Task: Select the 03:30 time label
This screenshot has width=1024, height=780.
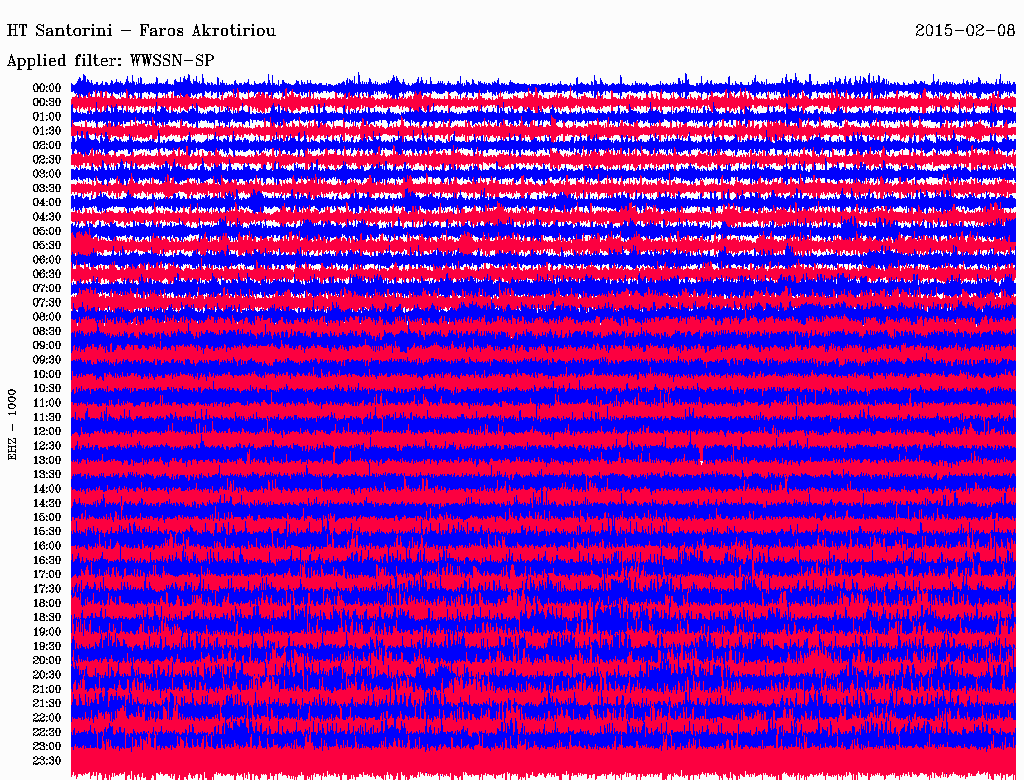Action: point(47,188)
